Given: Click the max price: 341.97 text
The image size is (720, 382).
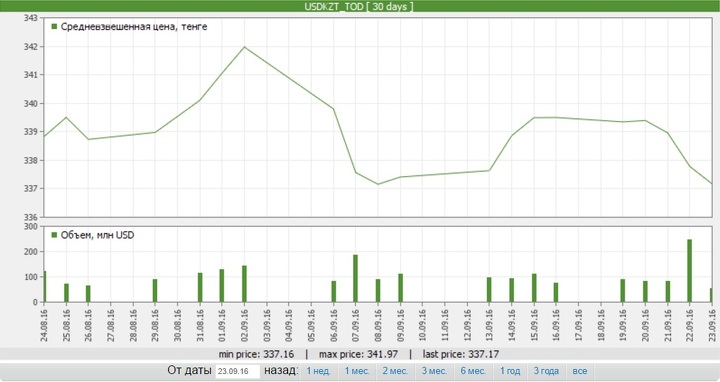Looking at the screenshot, I should pos(359,354).
